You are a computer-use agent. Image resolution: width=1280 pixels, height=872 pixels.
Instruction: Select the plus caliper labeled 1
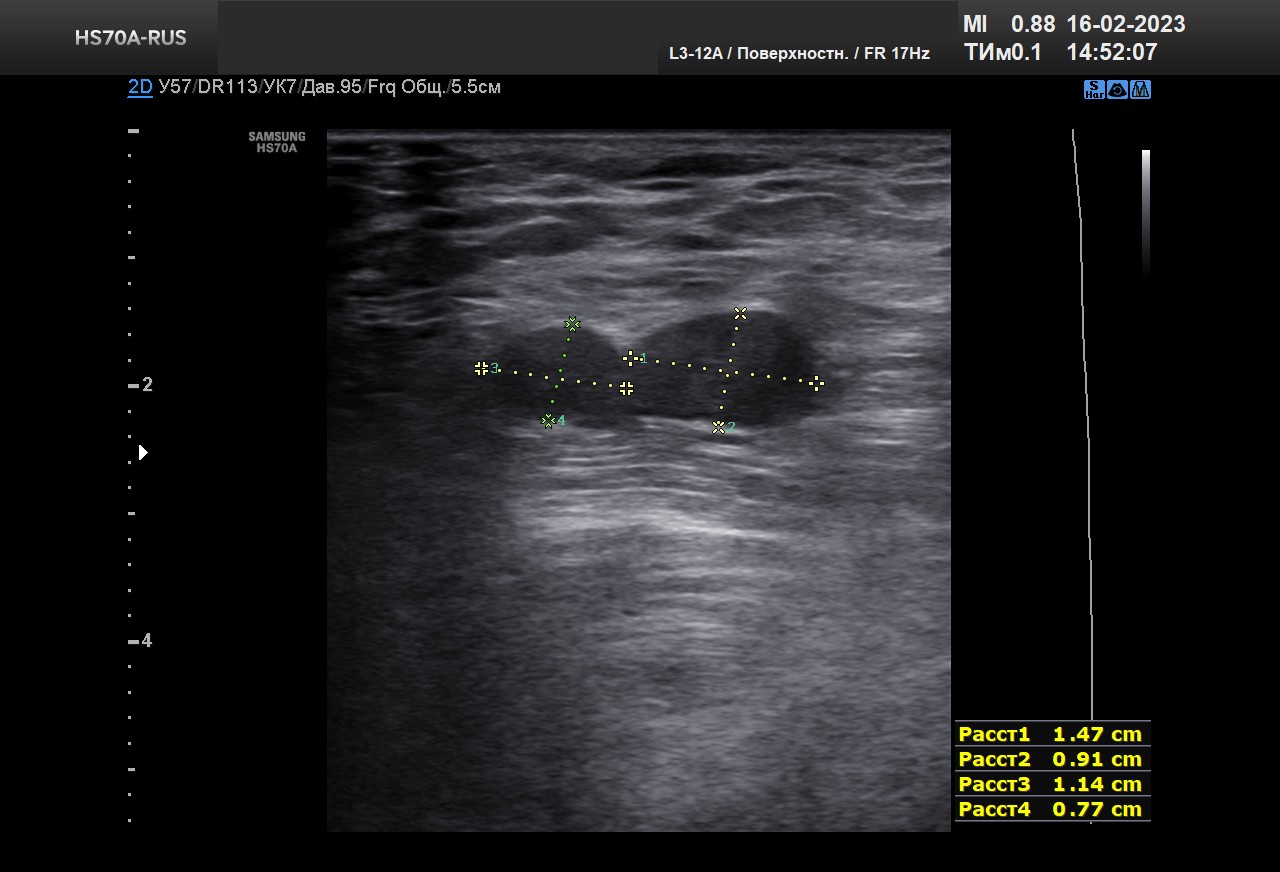point(630,357)
